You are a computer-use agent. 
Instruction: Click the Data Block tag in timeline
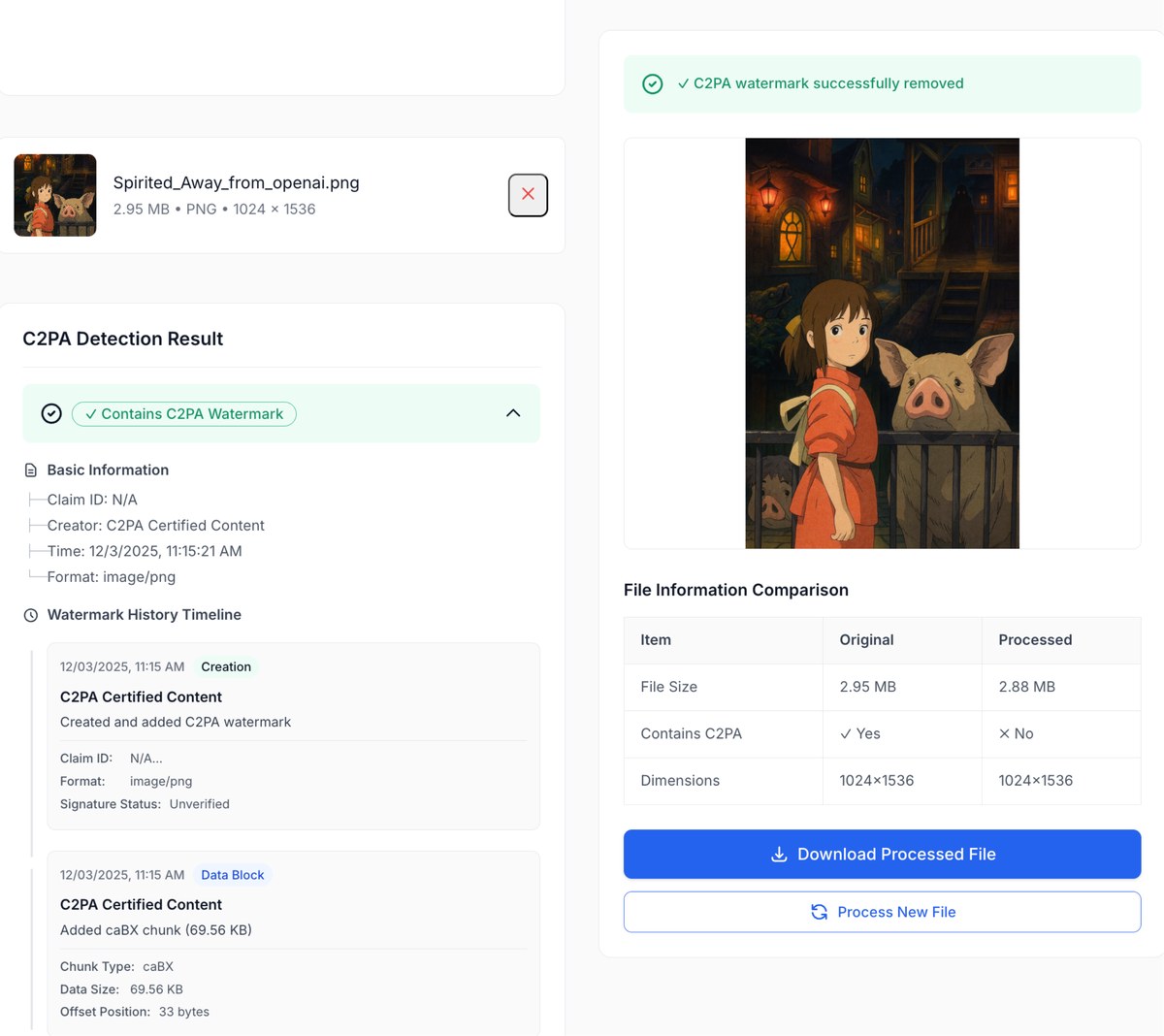point(232,875)
